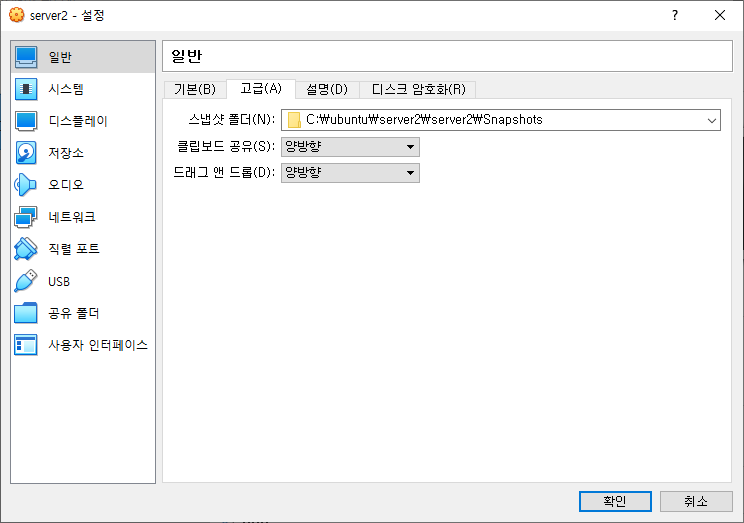The image size is (744, 523).
Task: Click the 확인 (OK) button
Action: [615, 501]
